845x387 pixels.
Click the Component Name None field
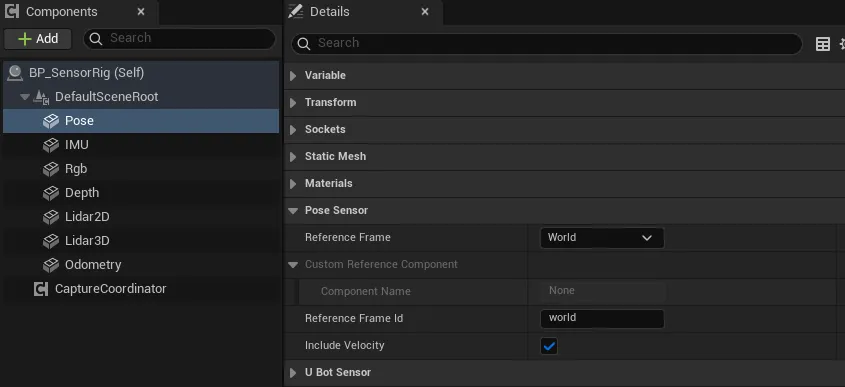click(602, 291)
